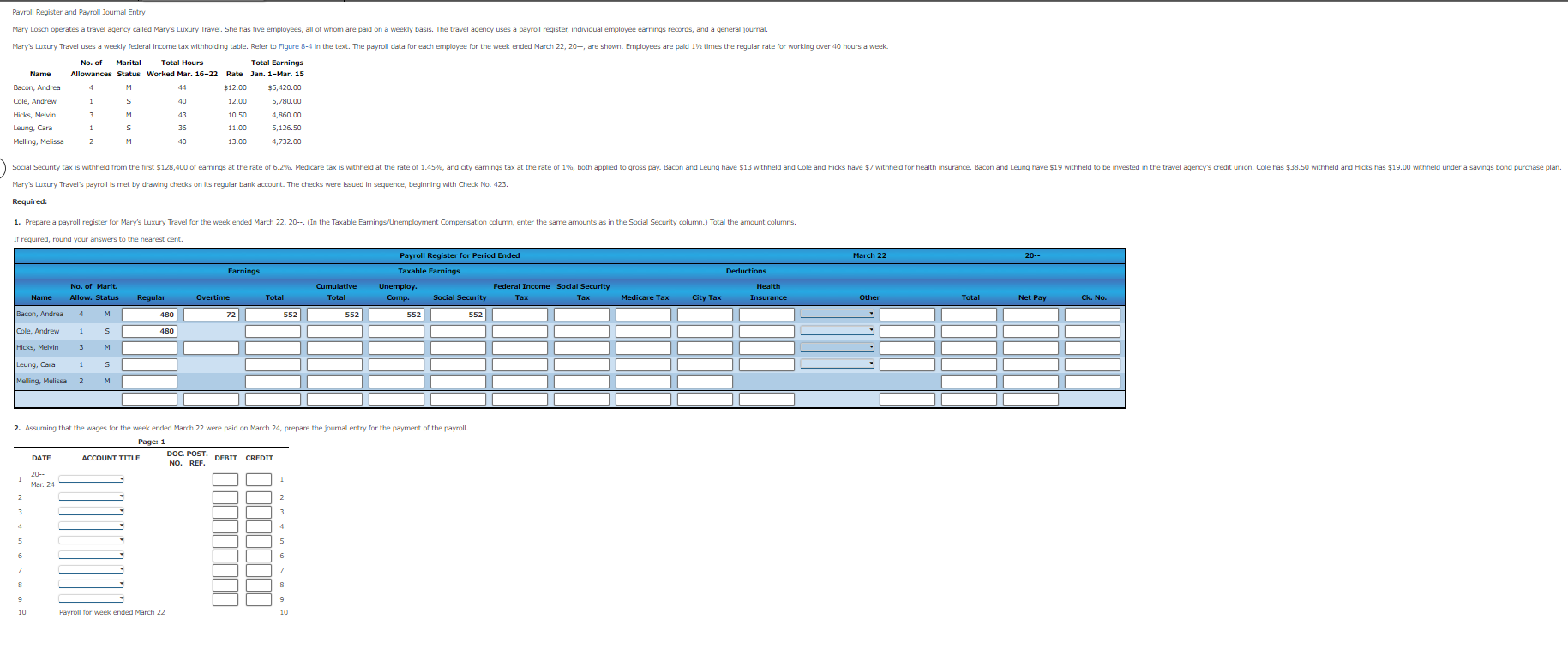Image resolution: width=1568 pixels, height=661 pixels.
Task: Click Bacon's Health Insurance field
Action: pyautogui.click(x=766, y=315)
